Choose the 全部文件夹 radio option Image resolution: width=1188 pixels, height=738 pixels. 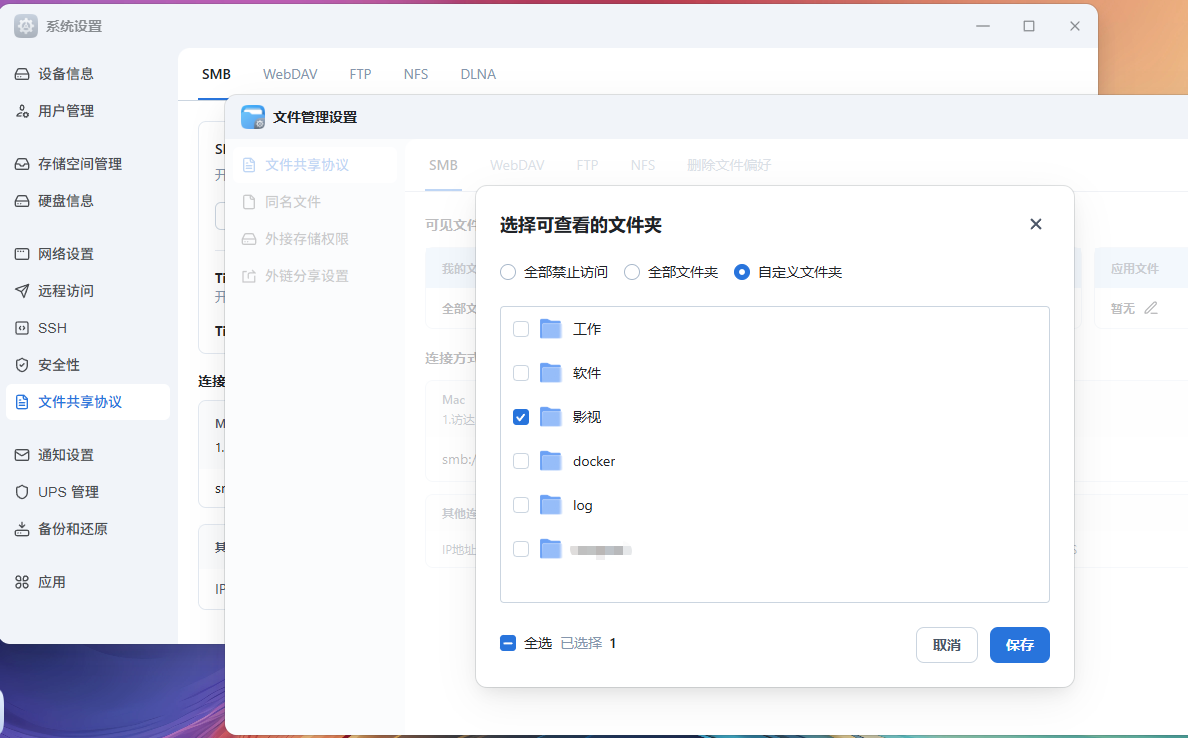point(632,272)
